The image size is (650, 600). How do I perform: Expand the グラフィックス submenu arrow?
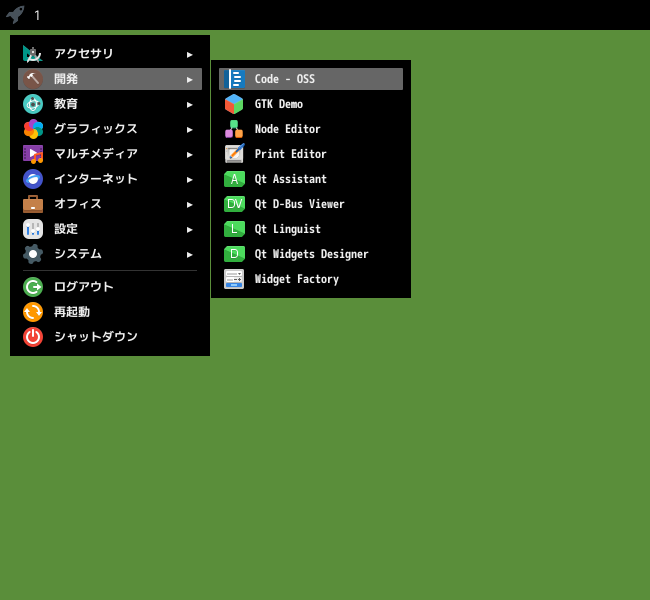click(190, 129)
